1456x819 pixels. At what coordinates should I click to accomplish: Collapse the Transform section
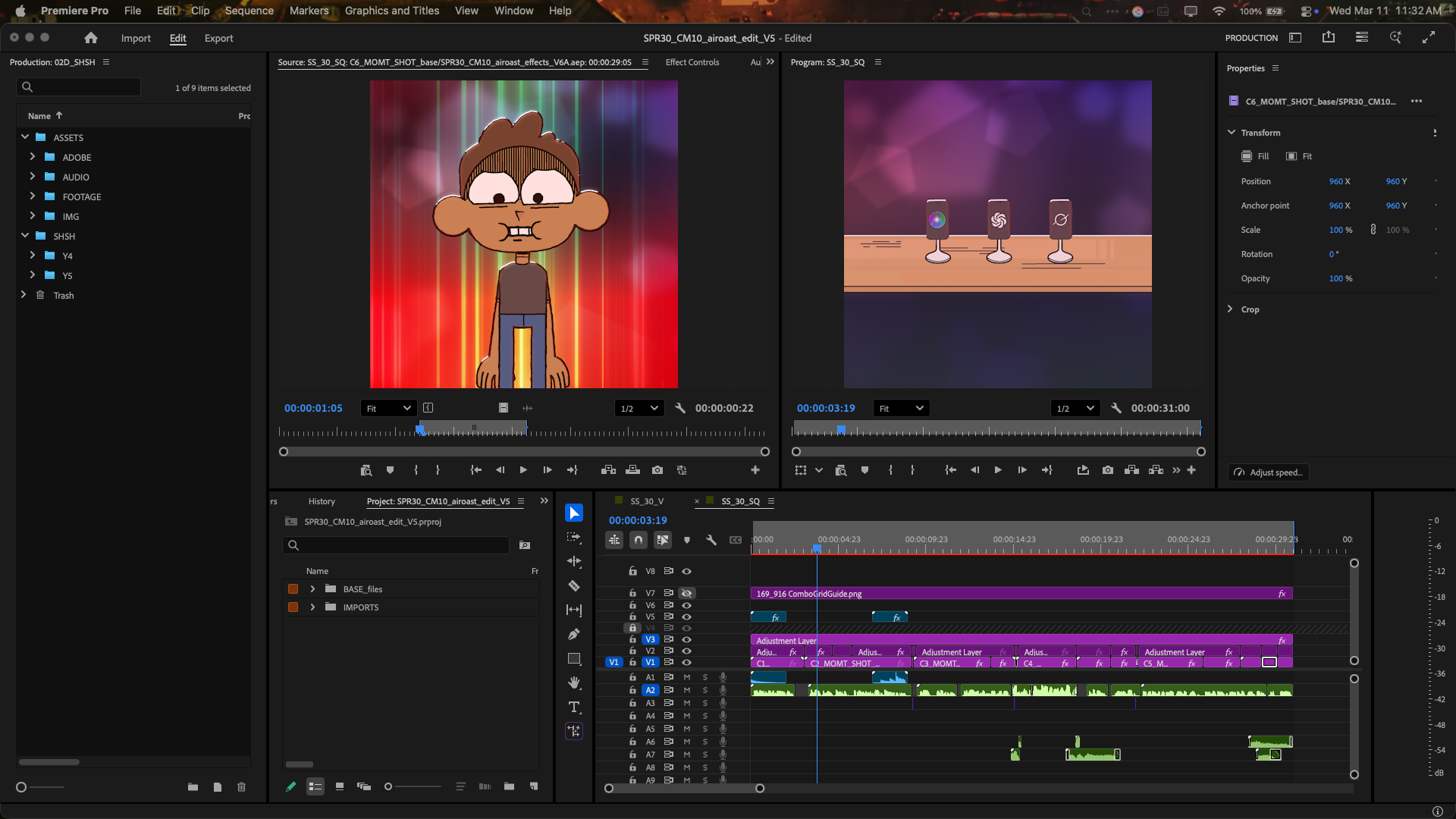click(1232, 132)
